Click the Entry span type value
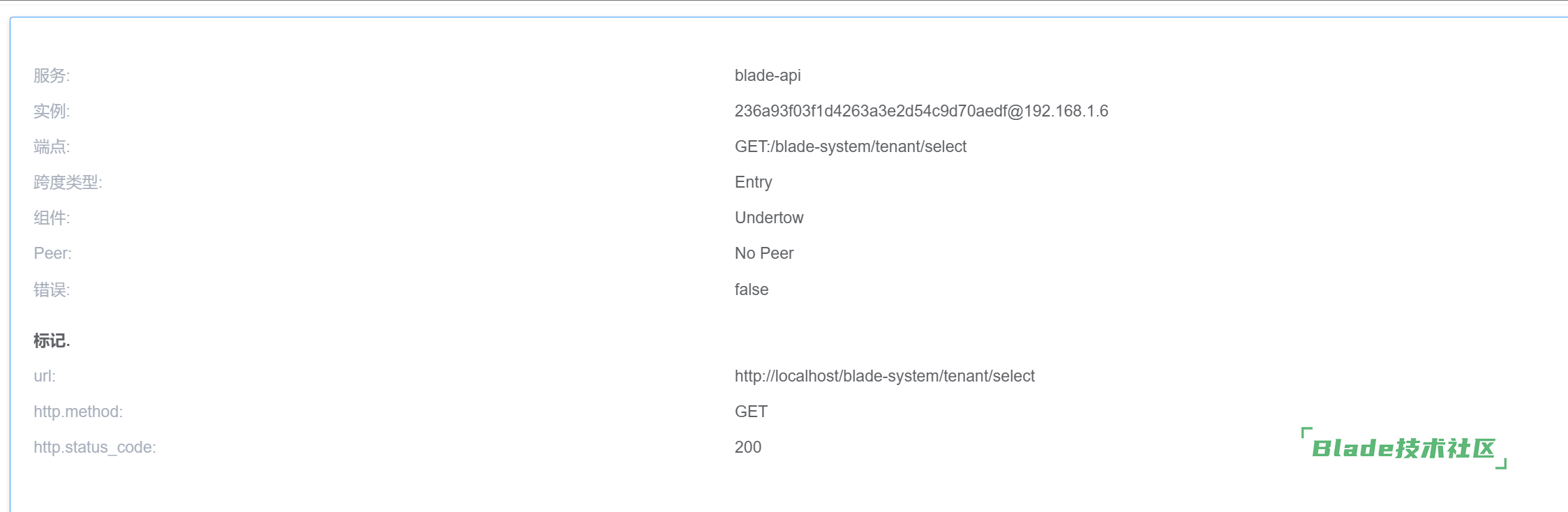This screenshot has width=1568, height=512. point(753,182)
